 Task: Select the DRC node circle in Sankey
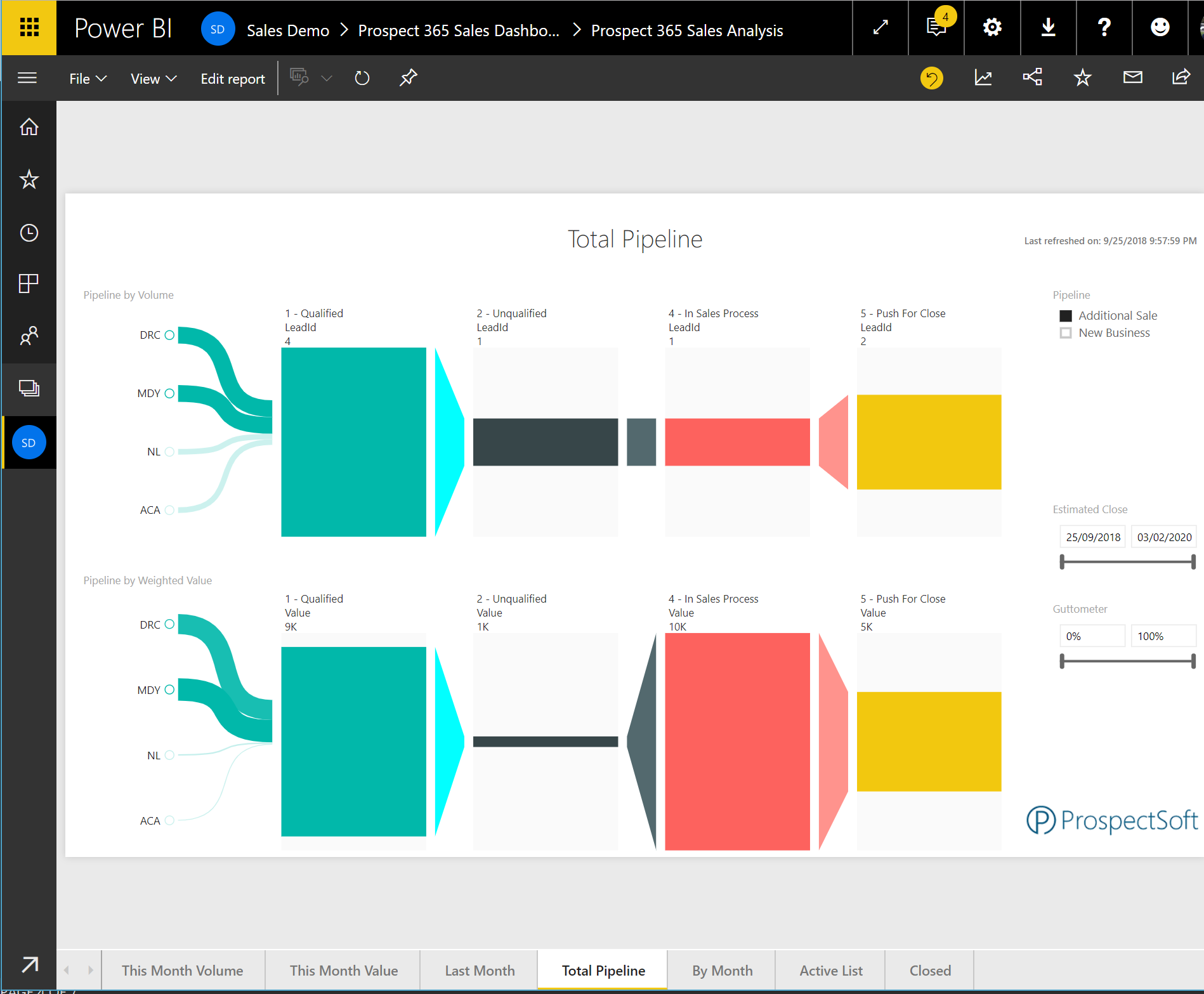coord(169,334)
